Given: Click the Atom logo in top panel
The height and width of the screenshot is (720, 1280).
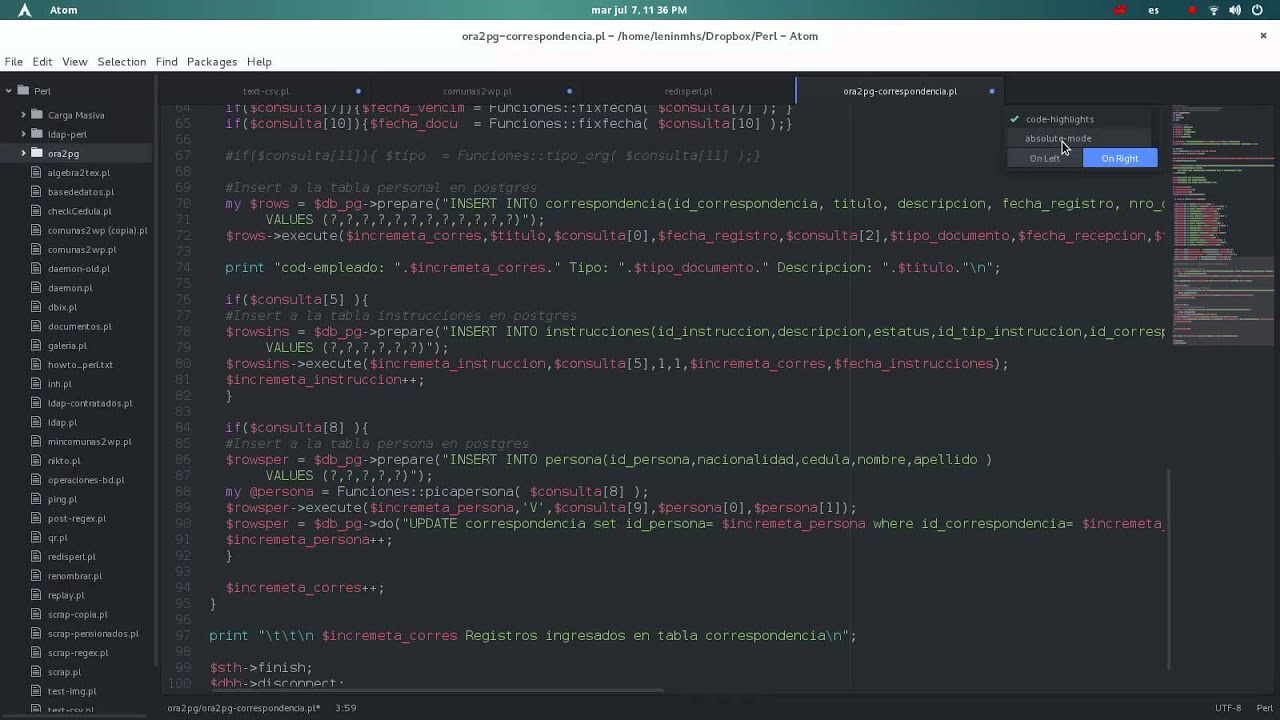Looking at the screenshot, I should (25, 10).
